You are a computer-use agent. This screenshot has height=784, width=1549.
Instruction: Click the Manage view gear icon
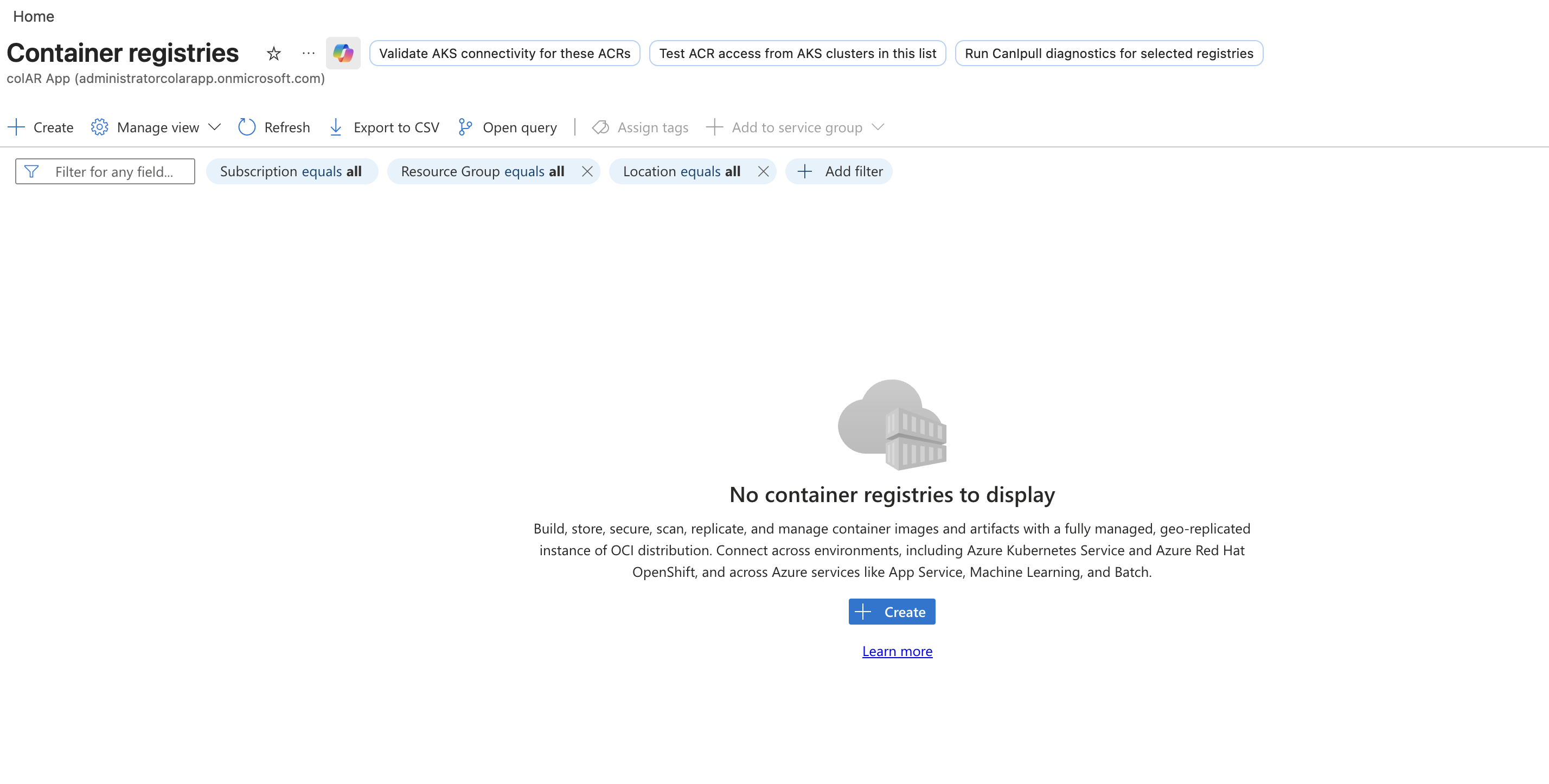[99, 127]
